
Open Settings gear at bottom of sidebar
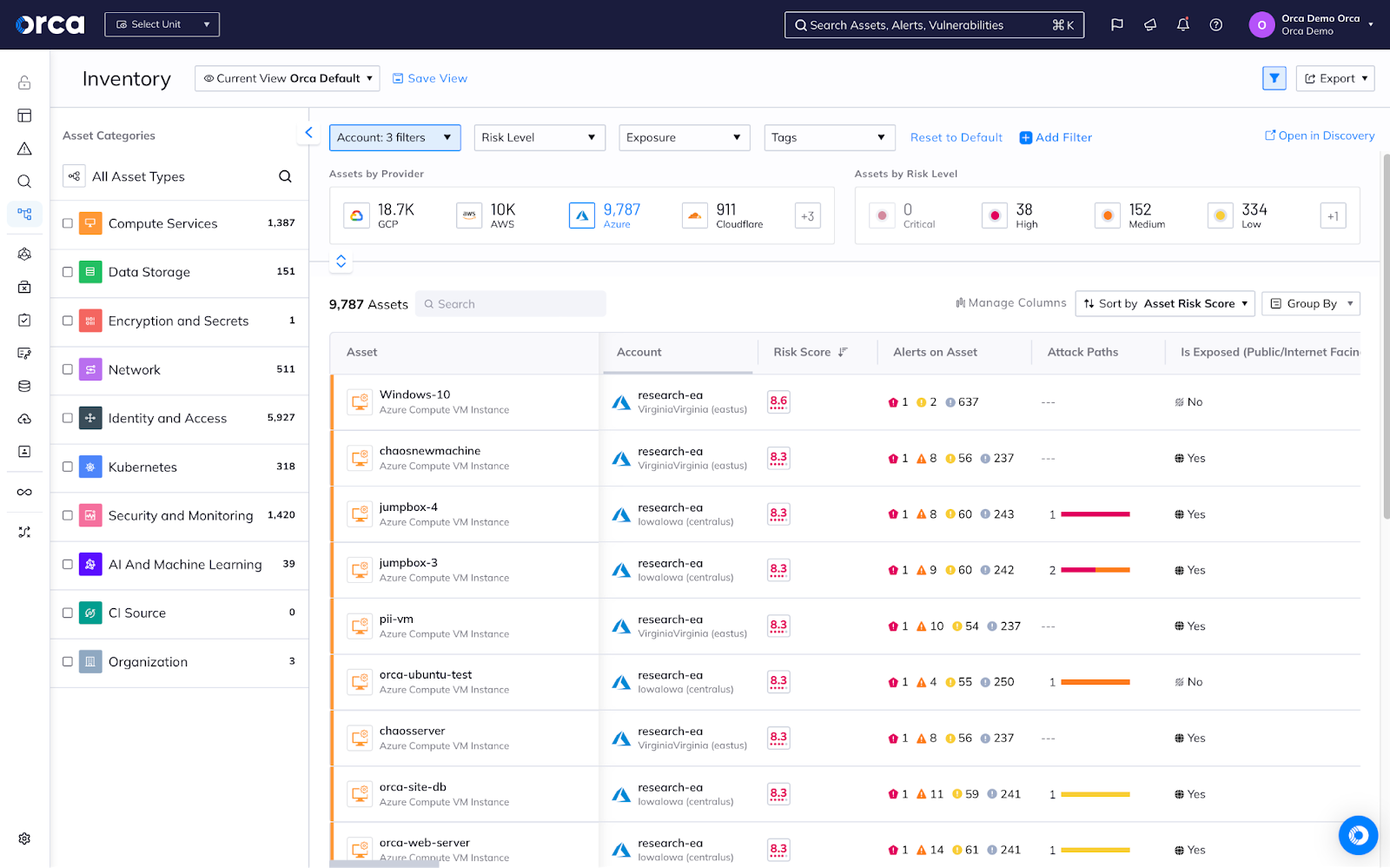(23, 838)
